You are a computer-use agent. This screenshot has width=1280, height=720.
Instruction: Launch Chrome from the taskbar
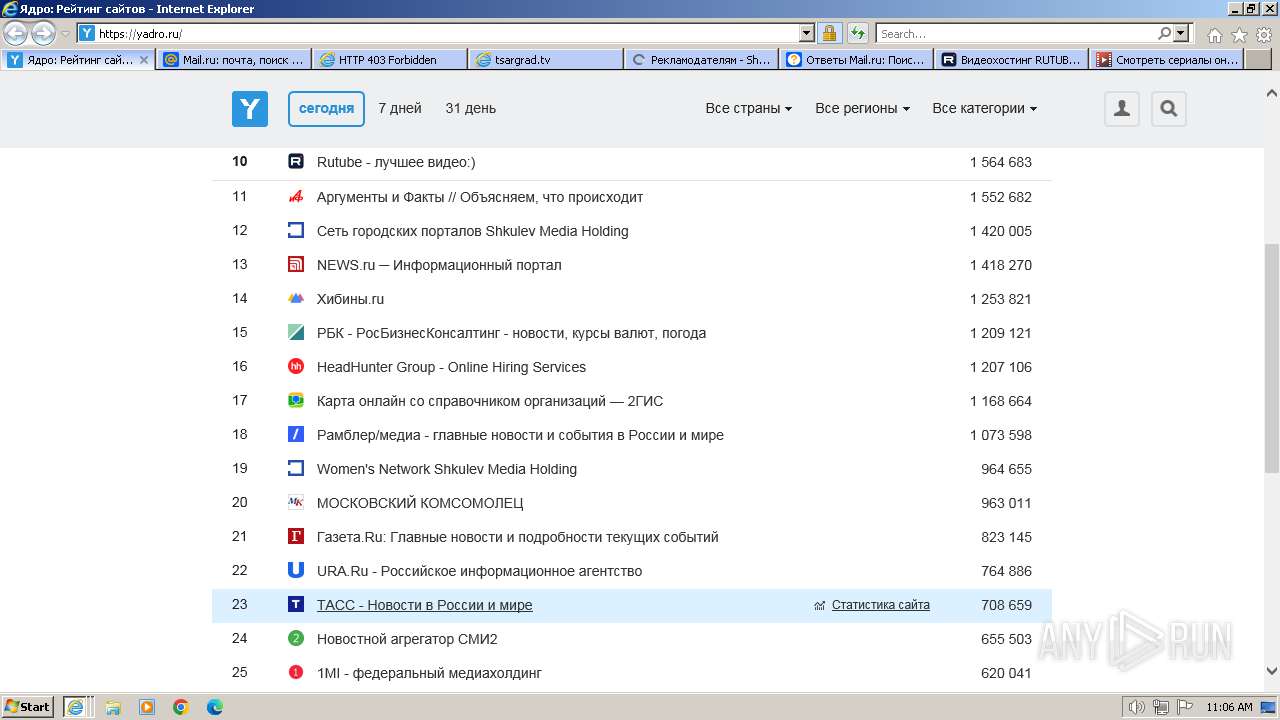point(180,707)
